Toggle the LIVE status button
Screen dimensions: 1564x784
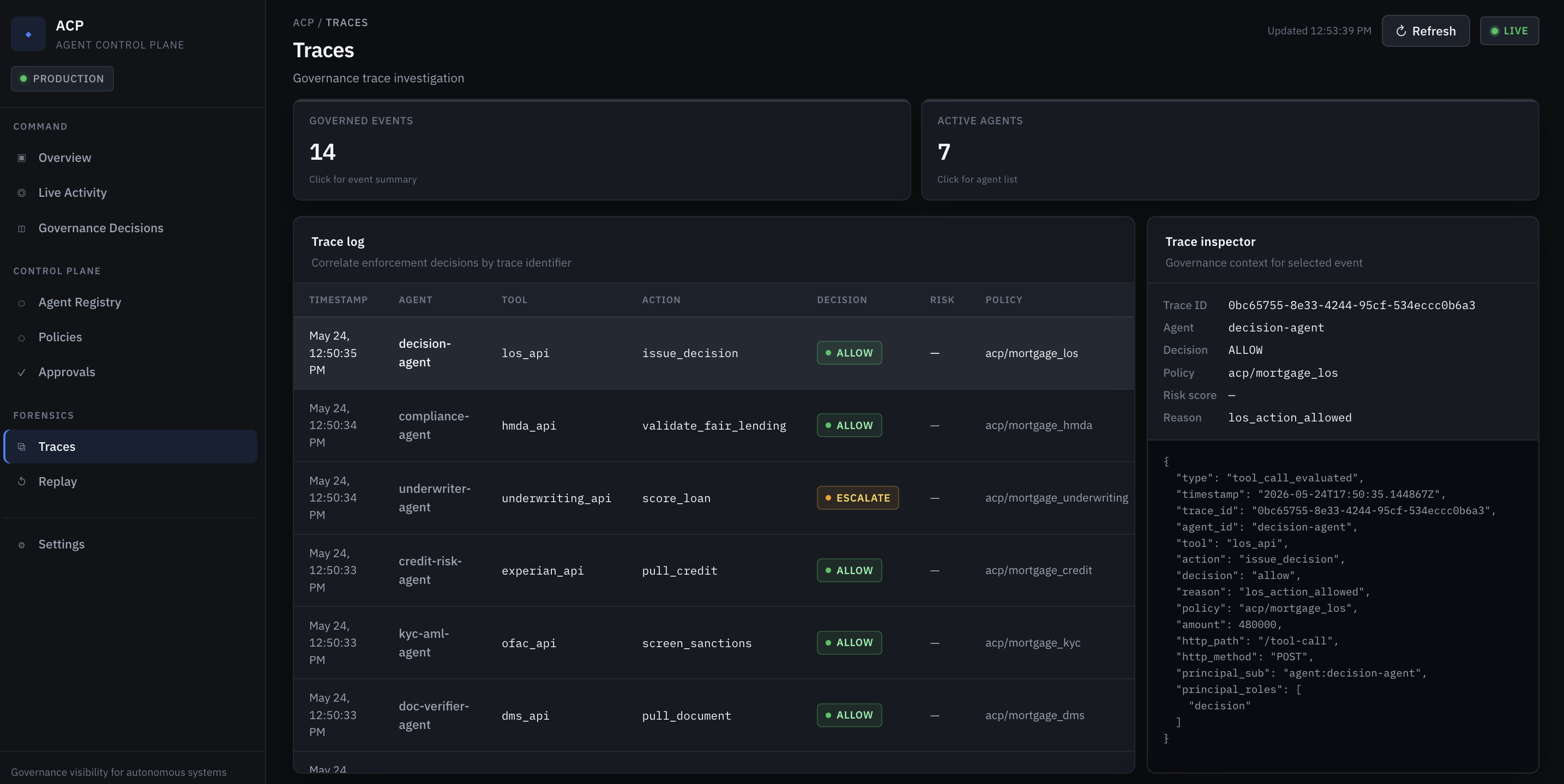click(x=1509, y=31)
